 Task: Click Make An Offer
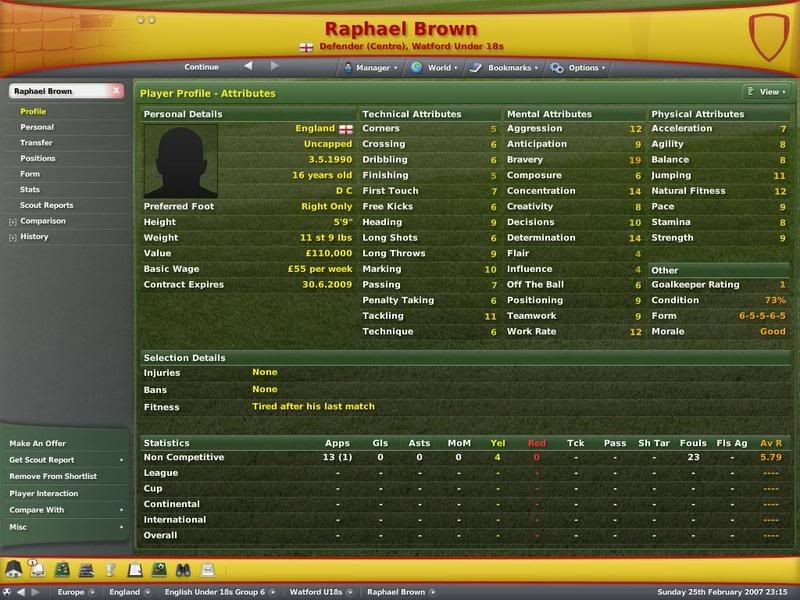click(x=37, y=443)
